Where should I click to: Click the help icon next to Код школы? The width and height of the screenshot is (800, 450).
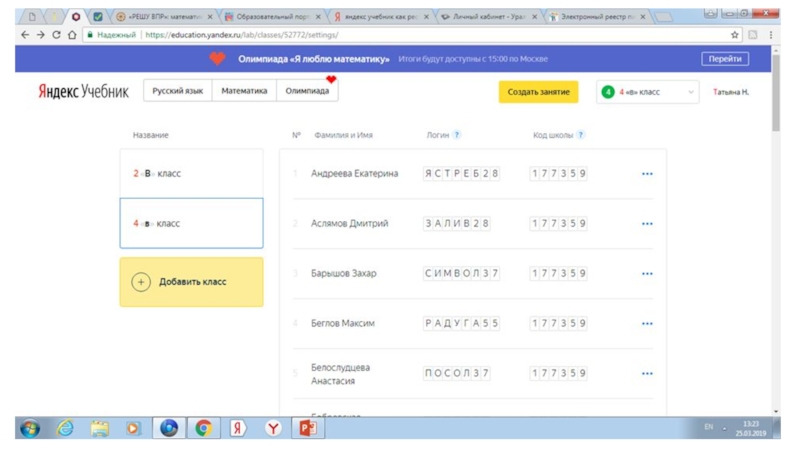581,135
